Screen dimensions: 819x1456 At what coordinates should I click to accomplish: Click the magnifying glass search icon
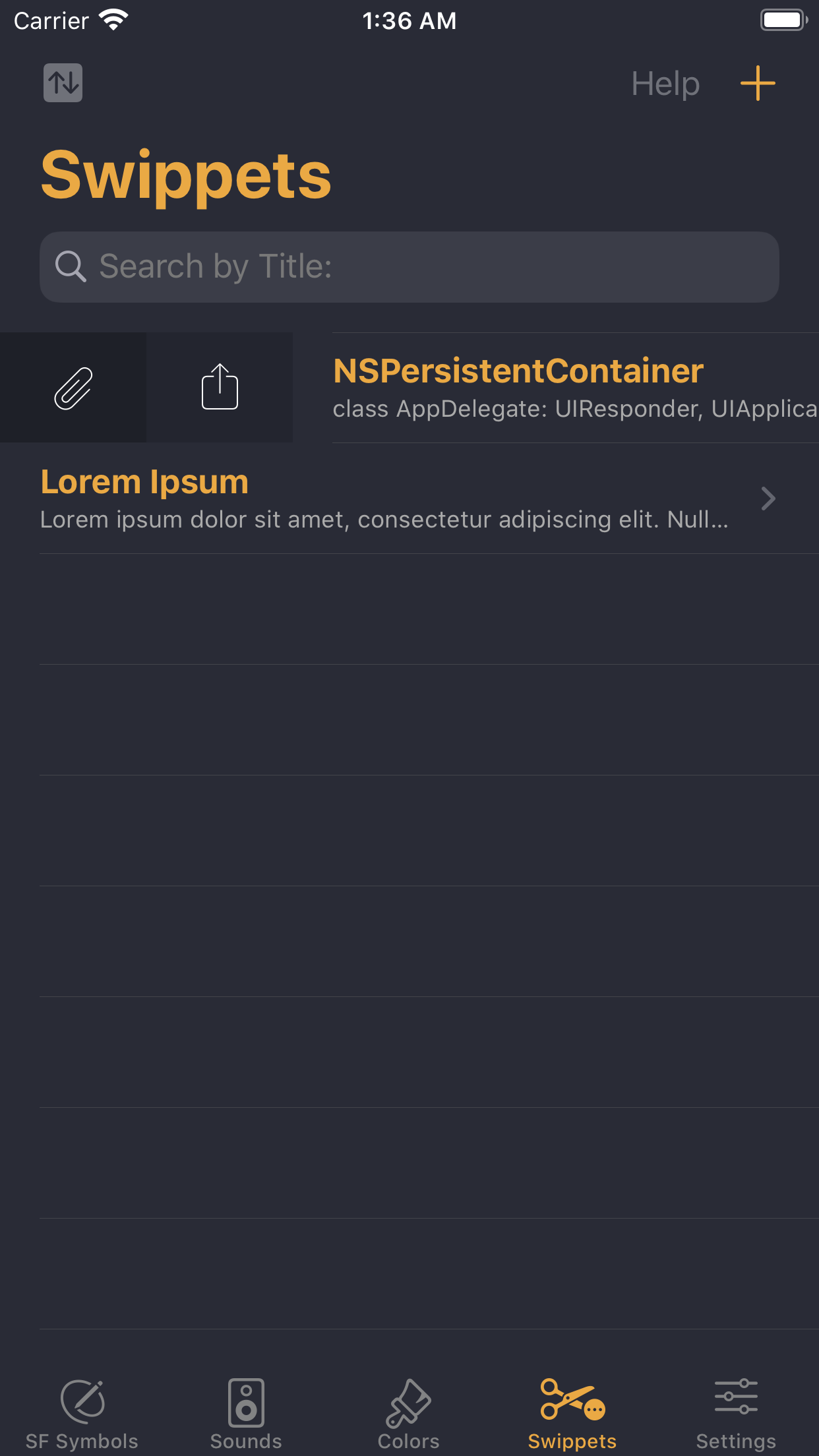pyautogui.click(x=71, y=266)
